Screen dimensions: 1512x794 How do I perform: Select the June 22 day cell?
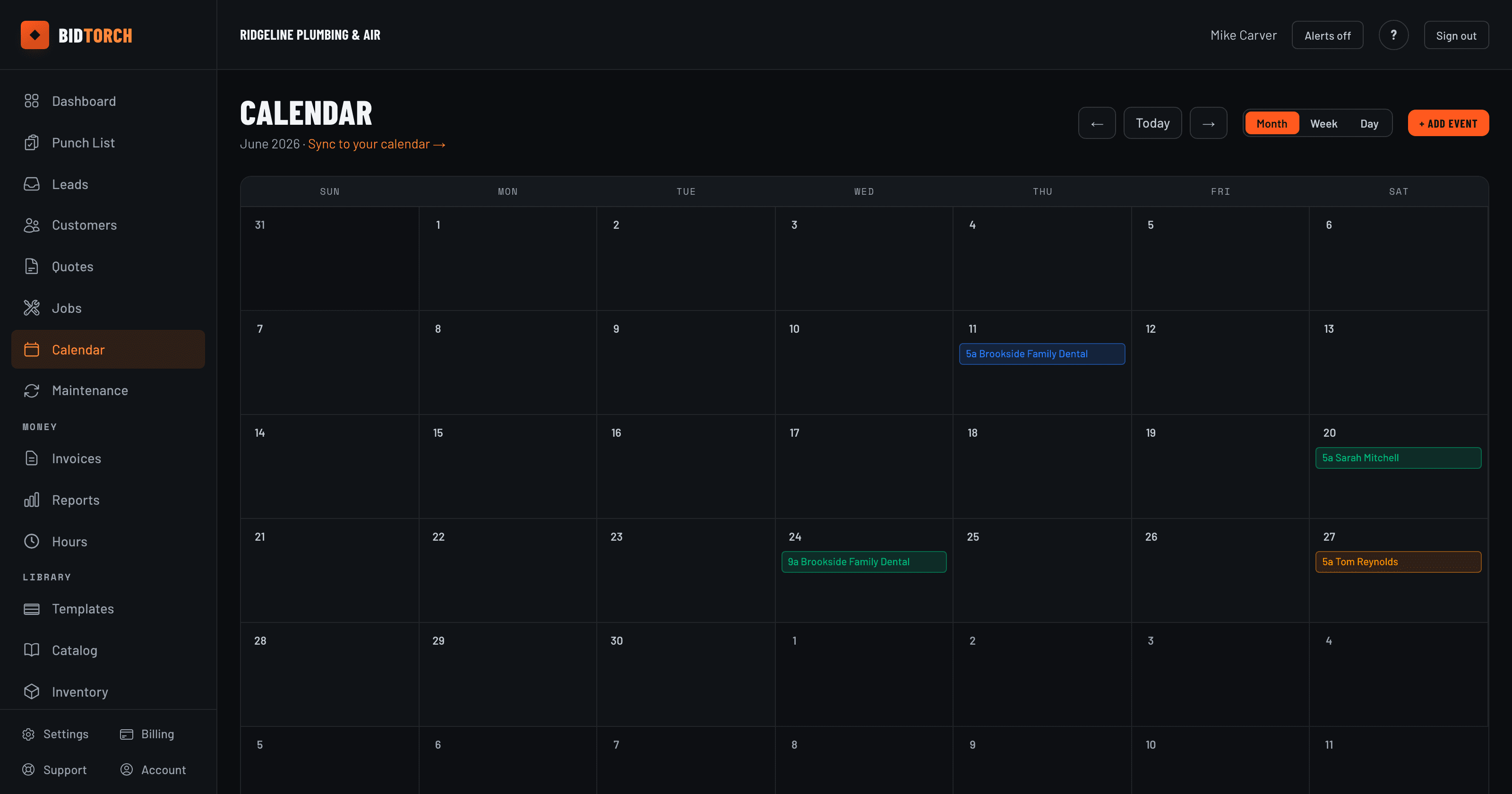point(508,570)
